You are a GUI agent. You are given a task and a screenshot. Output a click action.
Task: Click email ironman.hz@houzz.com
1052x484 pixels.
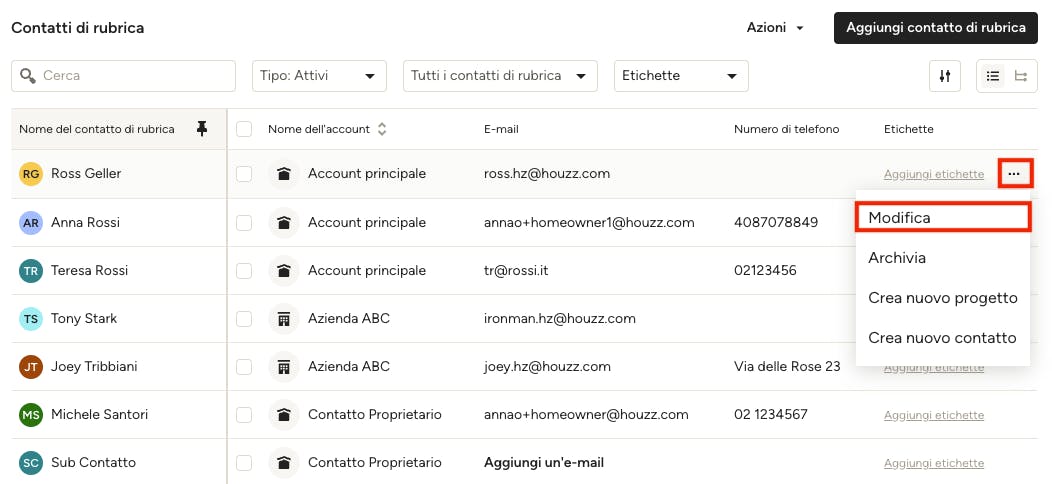click(560, 319)
